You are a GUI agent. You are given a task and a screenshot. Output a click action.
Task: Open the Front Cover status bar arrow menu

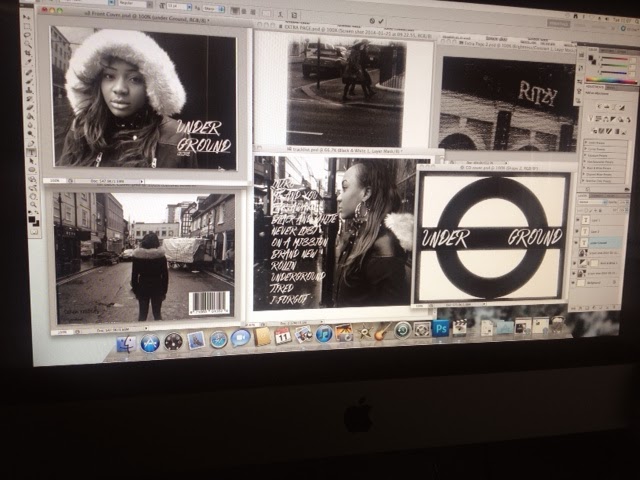pos(142,181)
